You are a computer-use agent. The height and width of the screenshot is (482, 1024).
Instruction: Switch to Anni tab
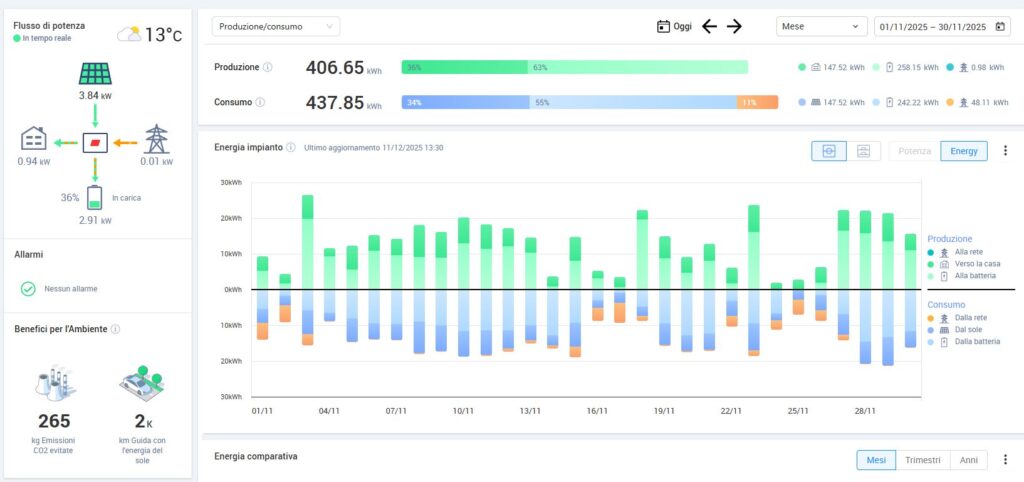point(969,460)
